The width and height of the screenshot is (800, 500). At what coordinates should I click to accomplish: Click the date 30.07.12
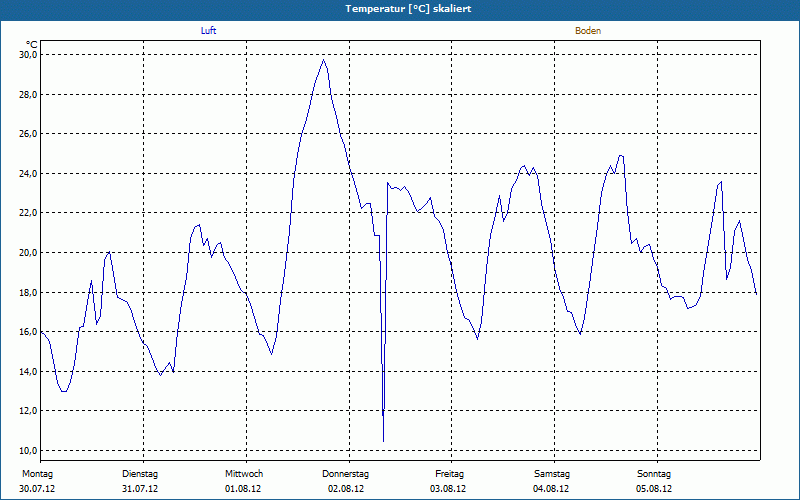pyautogui.click(x=37, y=489)
